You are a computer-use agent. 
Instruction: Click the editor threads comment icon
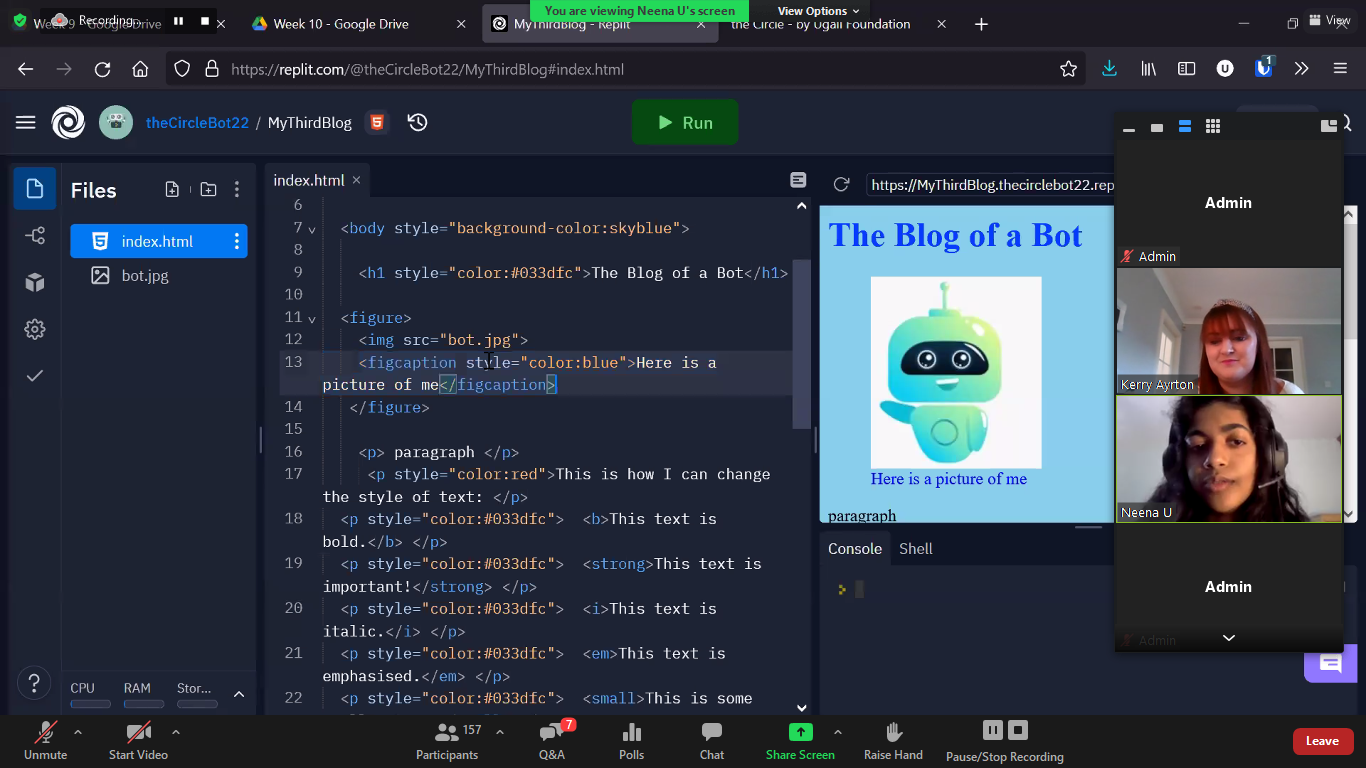point(798,180)
